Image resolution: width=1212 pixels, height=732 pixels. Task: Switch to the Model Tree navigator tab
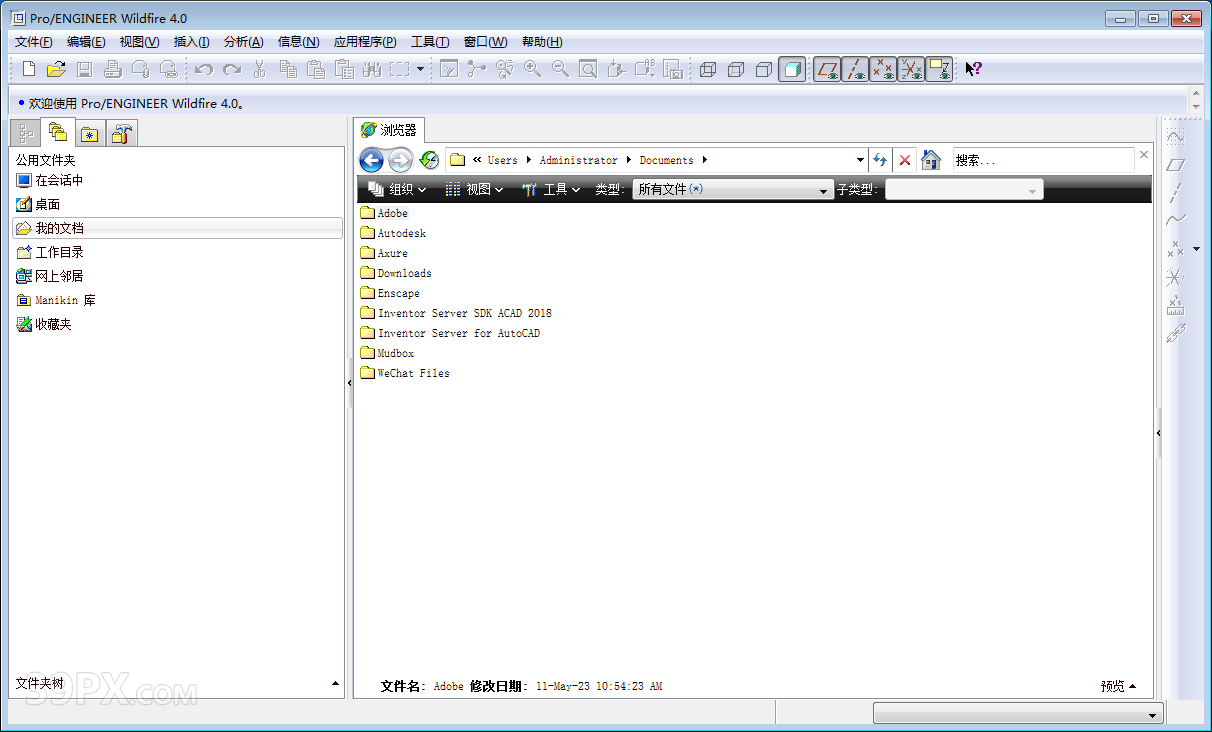pyautogui.click(x=25, y=132)
